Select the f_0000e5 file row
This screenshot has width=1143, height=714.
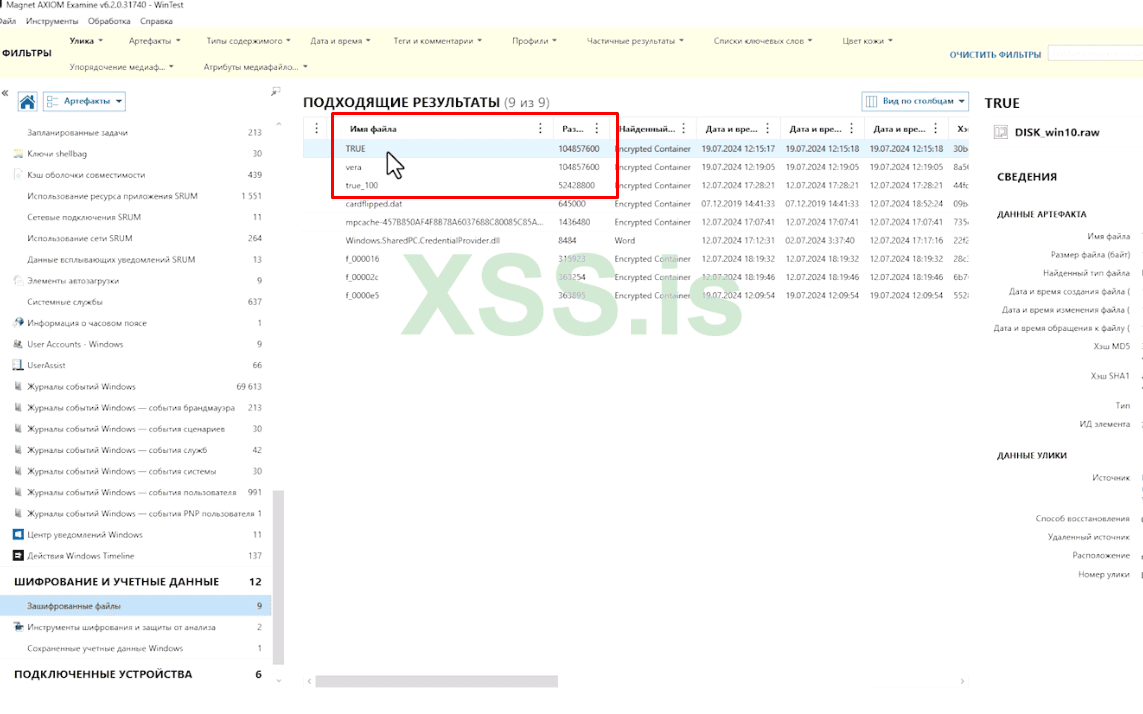click(x=636, y=295)
